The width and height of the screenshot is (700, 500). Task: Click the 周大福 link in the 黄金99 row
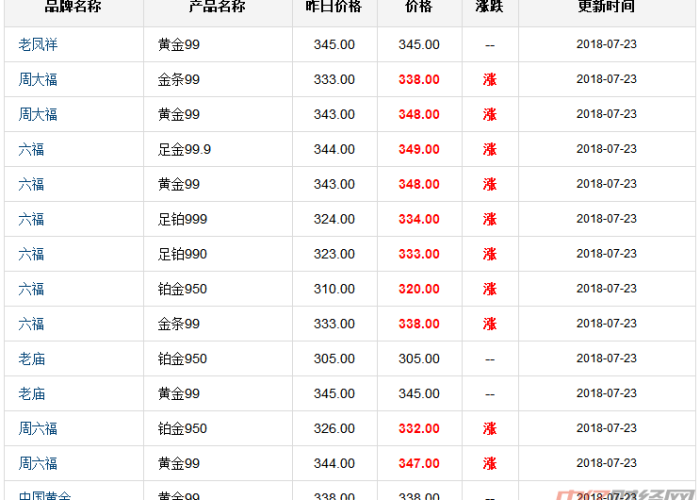[38, 114]
